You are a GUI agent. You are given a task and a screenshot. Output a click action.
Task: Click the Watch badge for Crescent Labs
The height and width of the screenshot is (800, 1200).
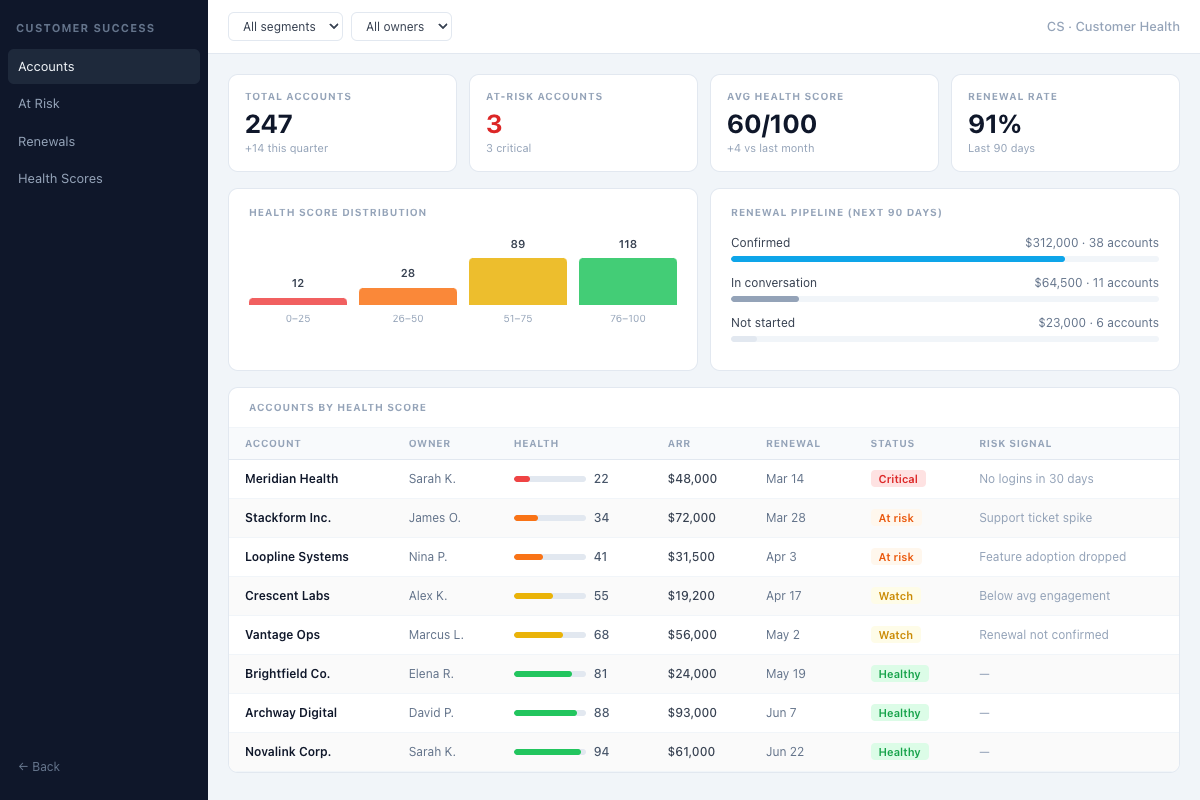click(x=895, y=595)
